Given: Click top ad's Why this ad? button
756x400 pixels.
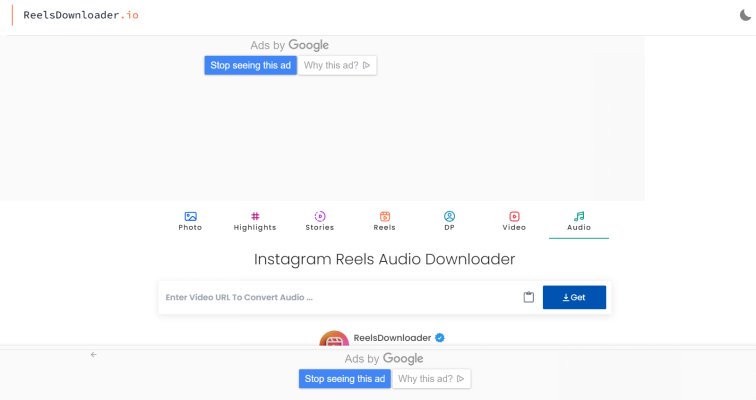Looking at the screenshot, I should (337, 66).
